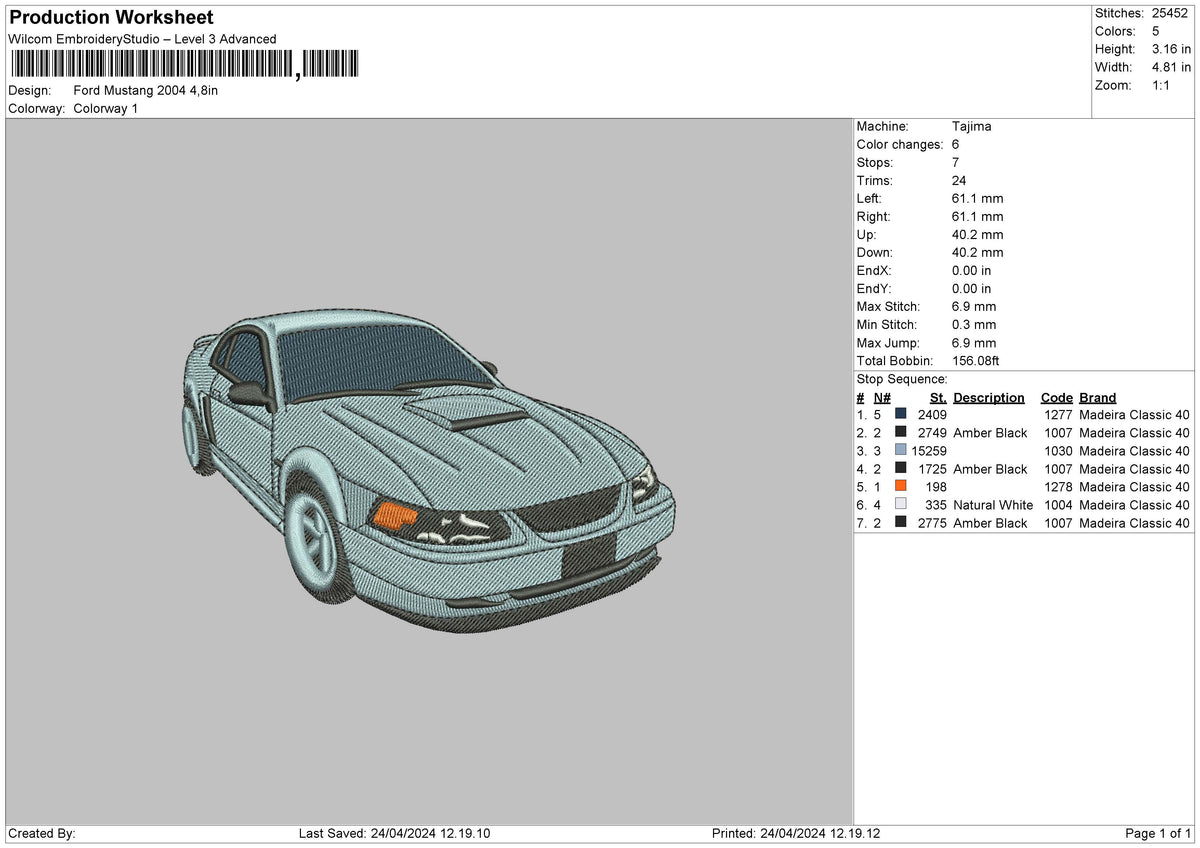Click the 'Created By:' footer label

pyautogui.click(x=42, y=833)
